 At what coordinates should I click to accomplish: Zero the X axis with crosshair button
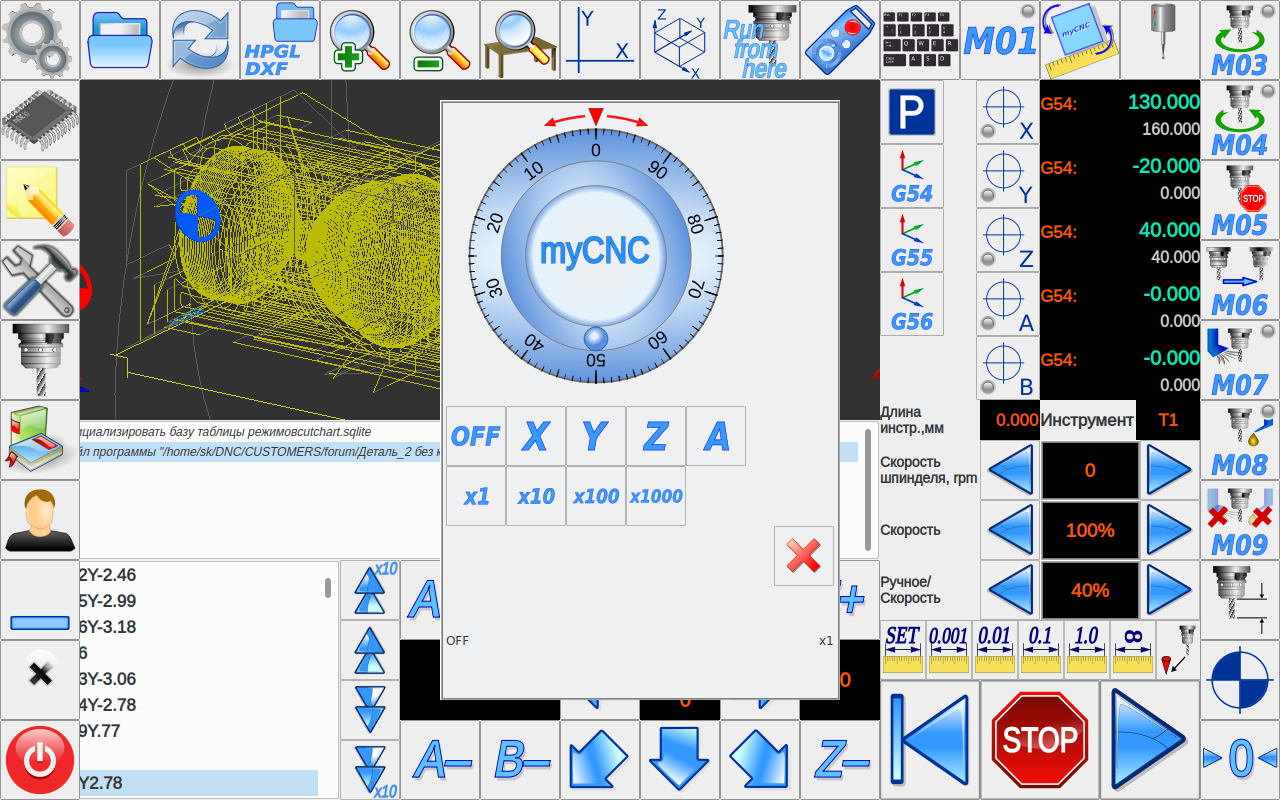1008,112
